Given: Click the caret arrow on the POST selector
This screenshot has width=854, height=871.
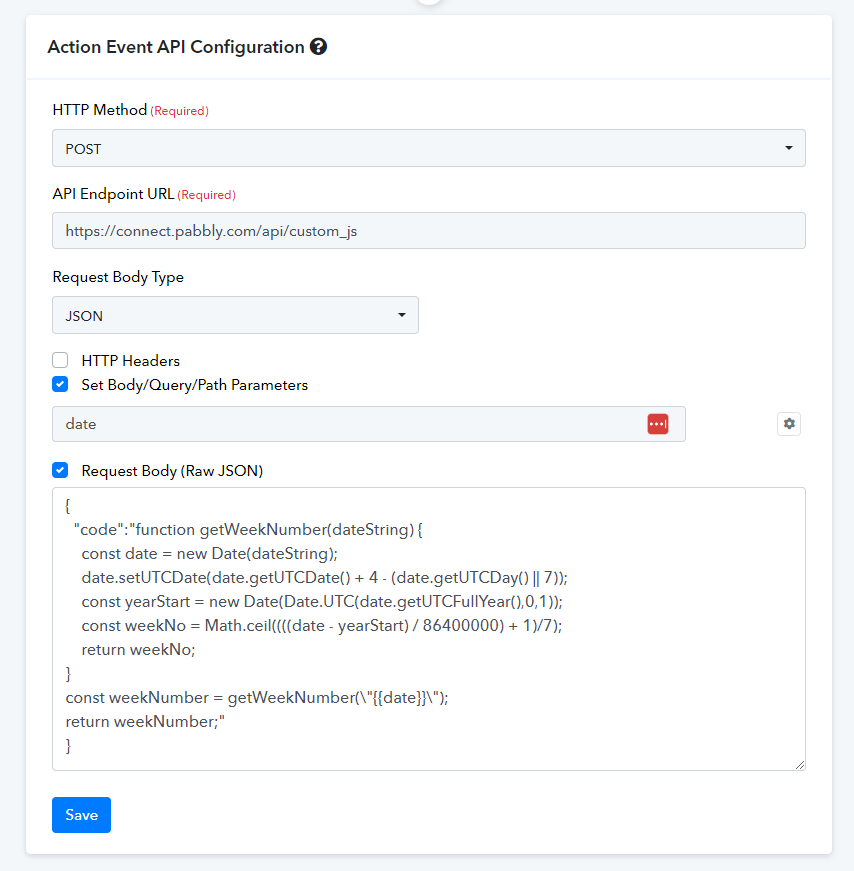Looking at the screenshot, I should click(788, 148).
